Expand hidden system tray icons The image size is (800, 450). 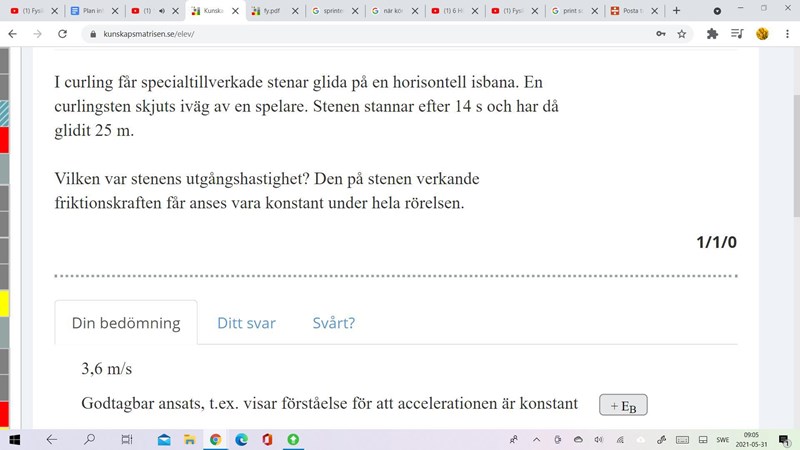click(x=537, y=439)
